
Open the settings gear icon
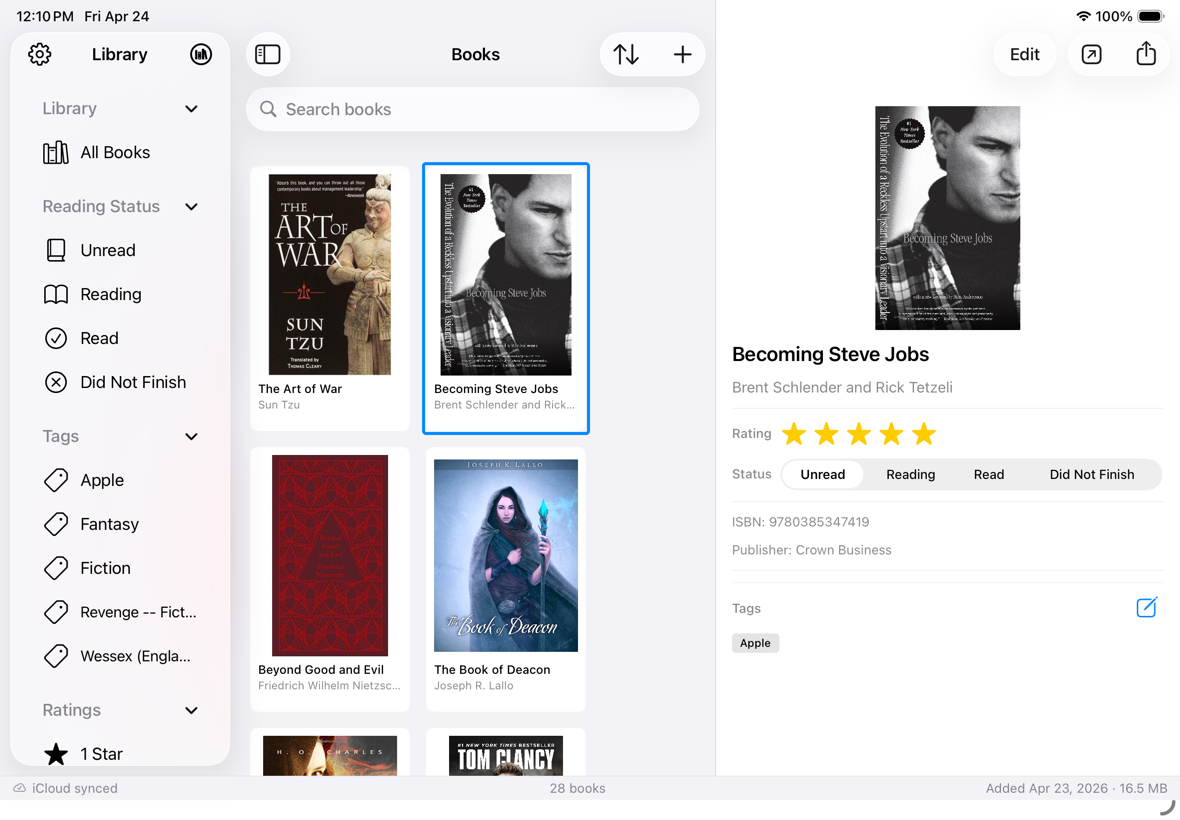point(40,54)
